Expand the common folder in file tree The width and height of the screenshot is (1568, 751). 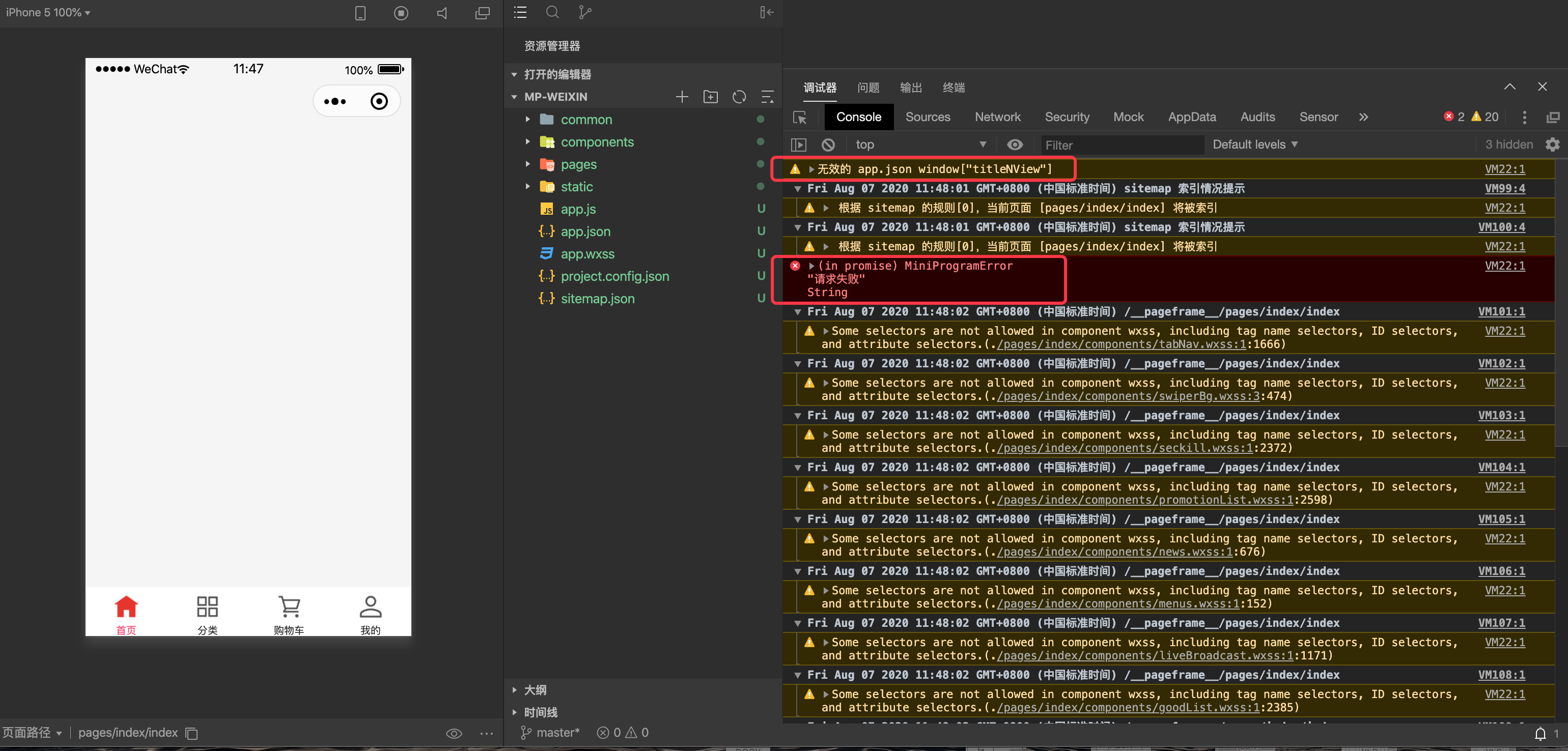tap(527, 119)
